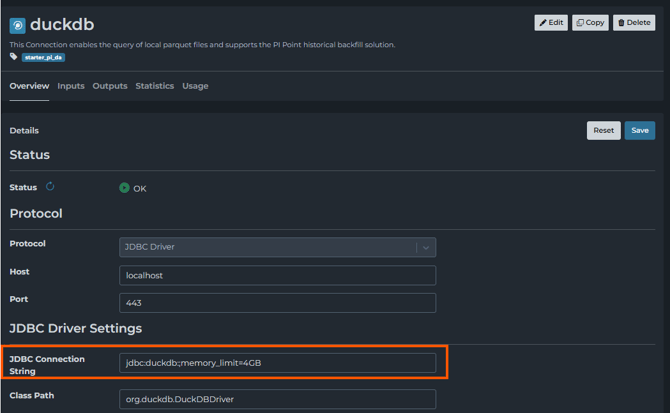The height and width of the screenshot is (413, 670).
Task: View the Usage tab
Action: pos(195,86)
